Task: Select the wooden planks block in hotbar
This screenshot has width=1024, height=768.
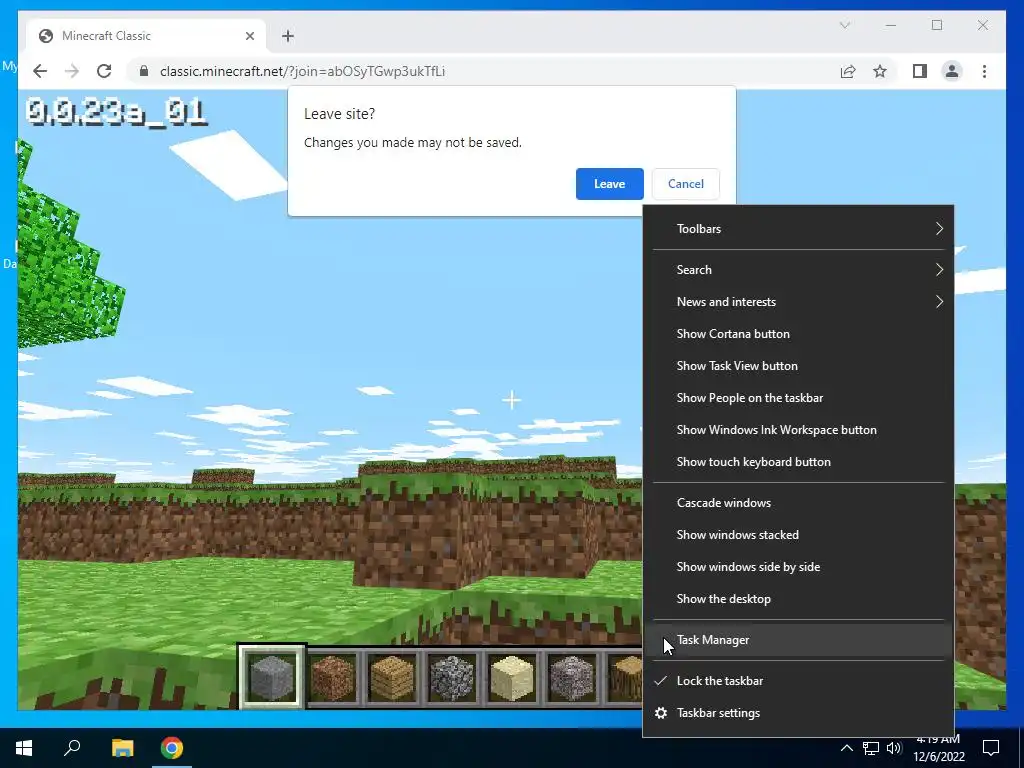Action: click(392, 678)
